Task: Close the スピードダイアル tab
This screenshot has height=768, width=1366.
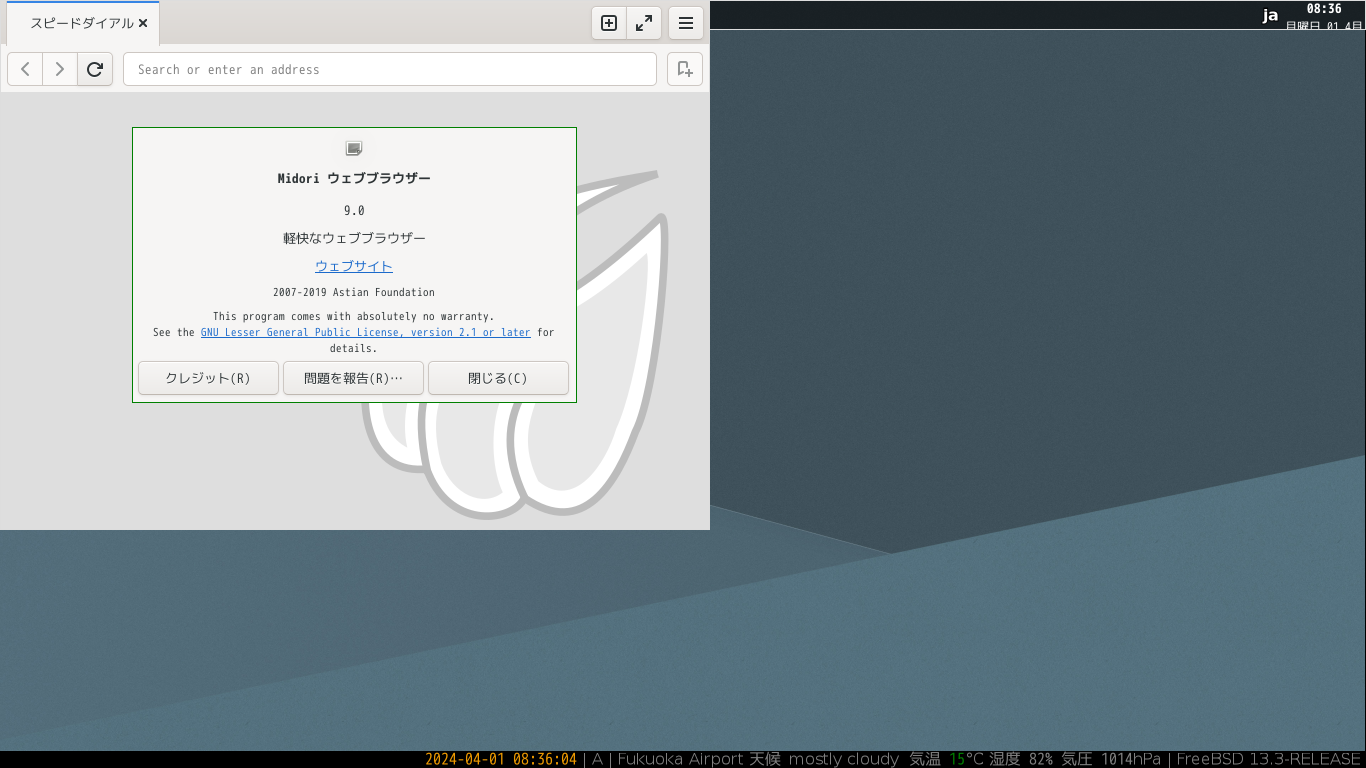Action: [x=143, y=23]
